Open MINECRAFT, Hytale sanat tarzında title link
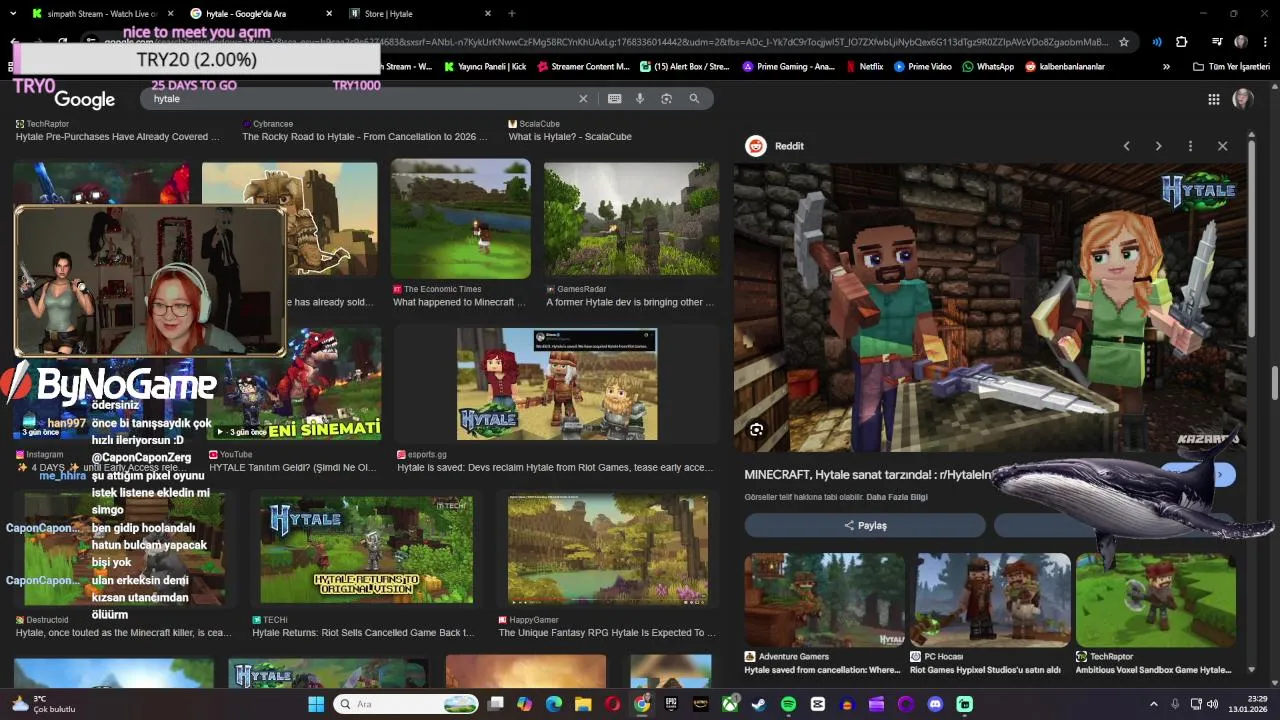This screenshot has width=1280, height=720. [868, 475]
